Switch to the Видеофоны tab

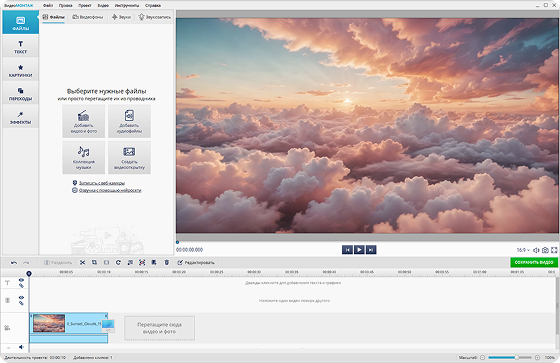coord(88,17)
